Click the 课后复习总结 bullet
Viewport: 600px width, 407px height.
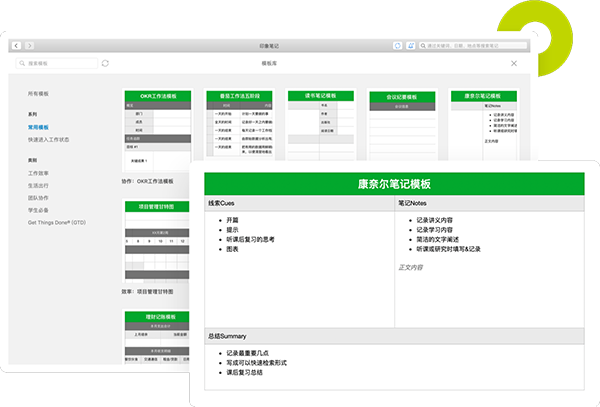(244, 372)
